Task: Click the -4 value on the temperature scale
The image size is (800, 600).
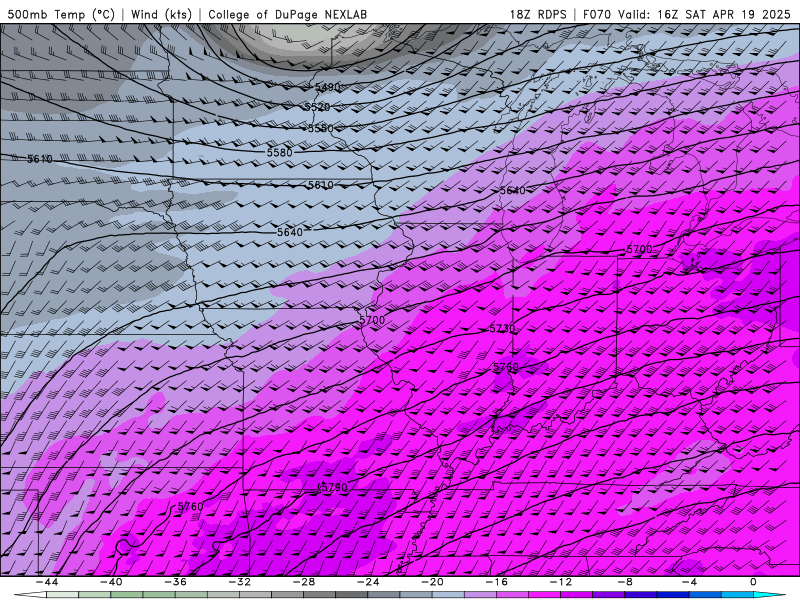Action: coord(689,582)
